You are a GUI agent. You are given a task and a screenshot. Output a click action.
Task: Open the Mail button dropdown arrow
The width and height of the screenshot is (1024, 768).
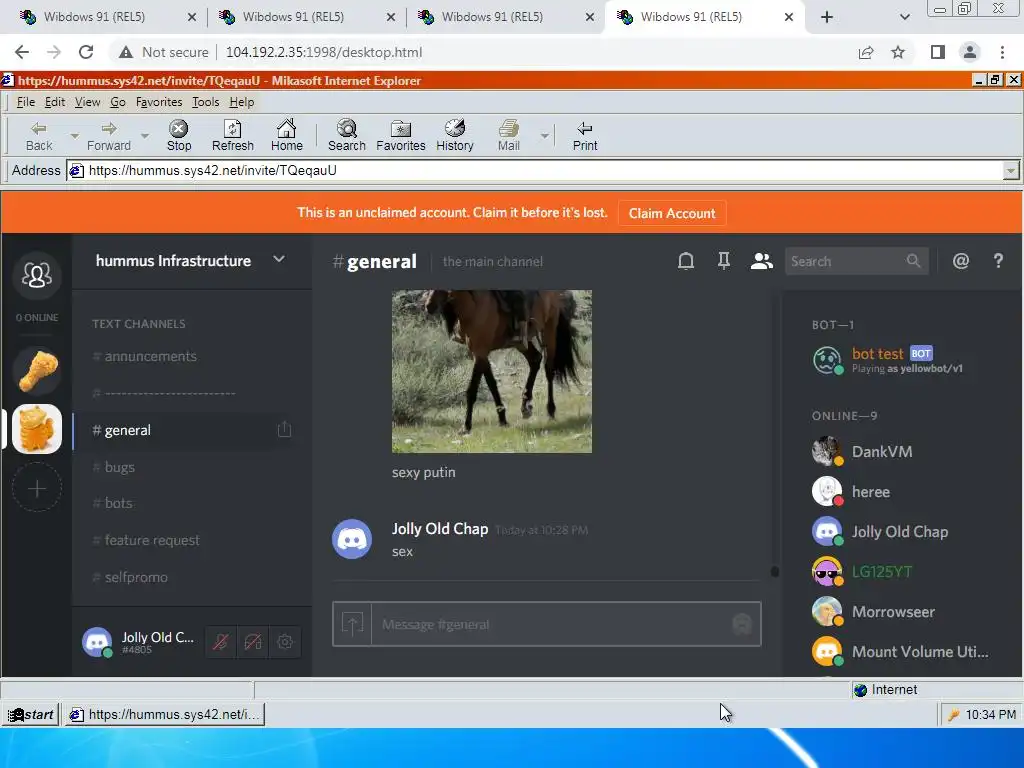(x=544, y=136)
